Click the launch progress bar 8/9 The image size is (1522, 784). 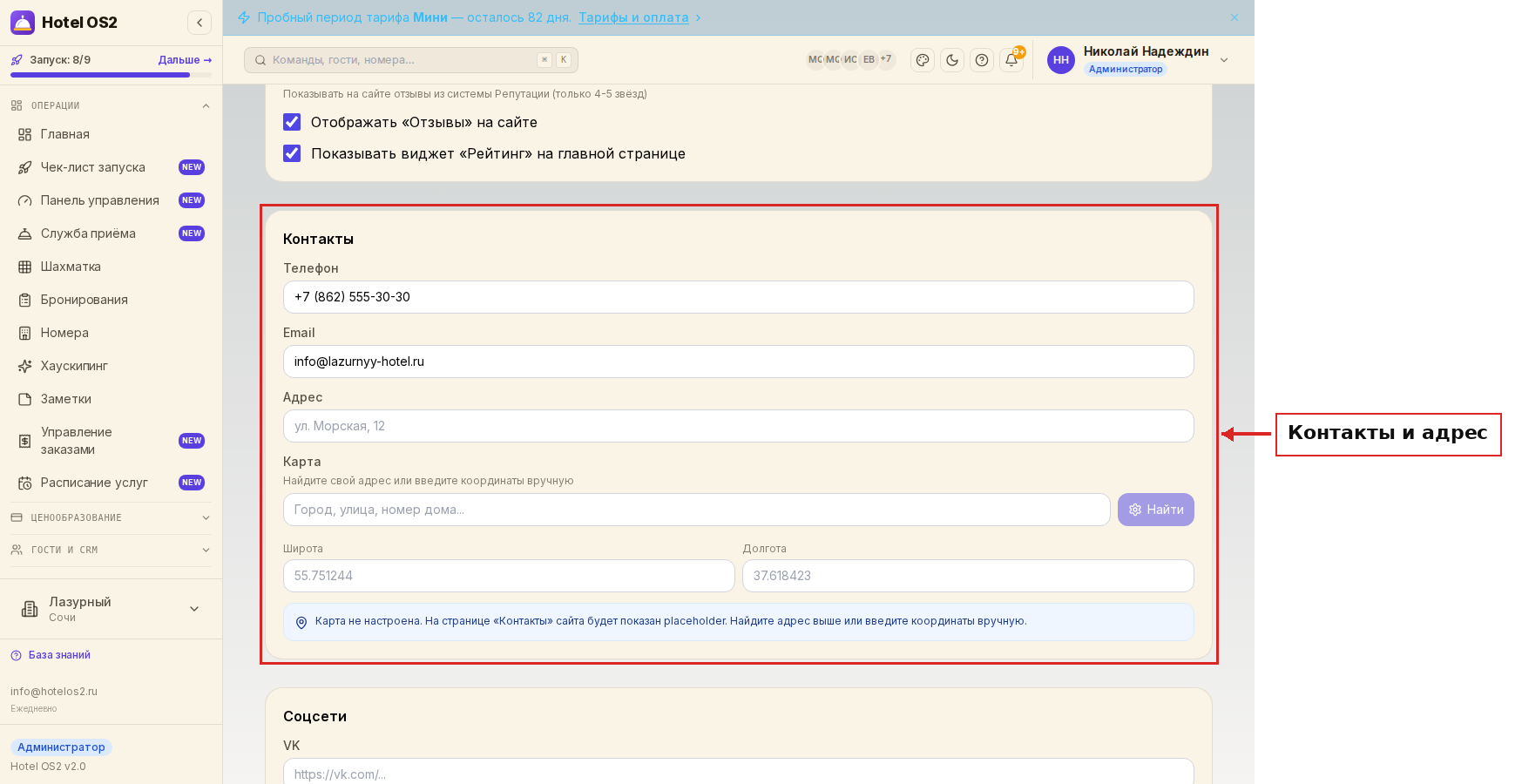(x=112, y=75)
